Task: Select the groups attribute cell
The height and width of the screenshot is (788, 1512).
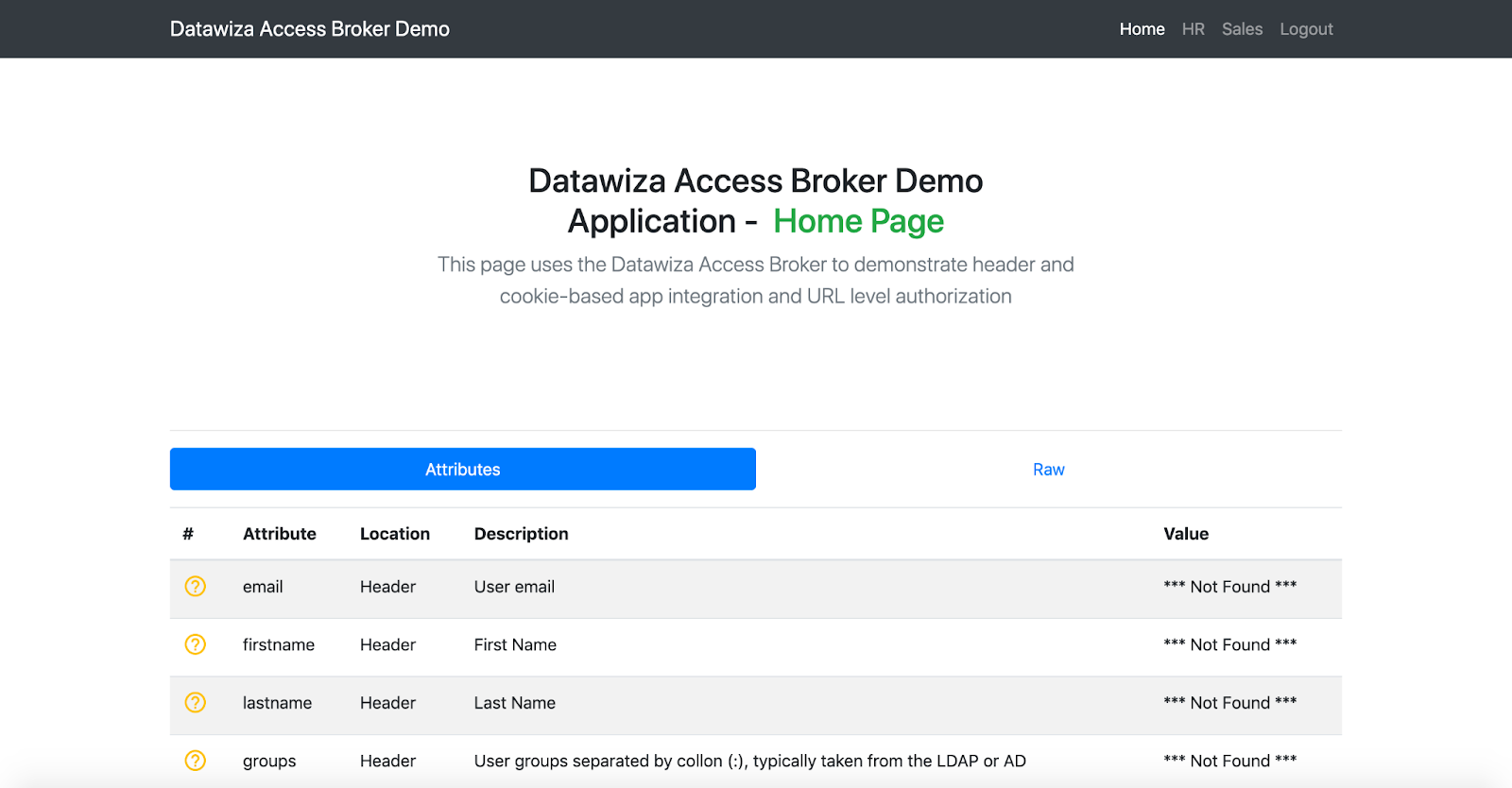Action: [269, 762]
